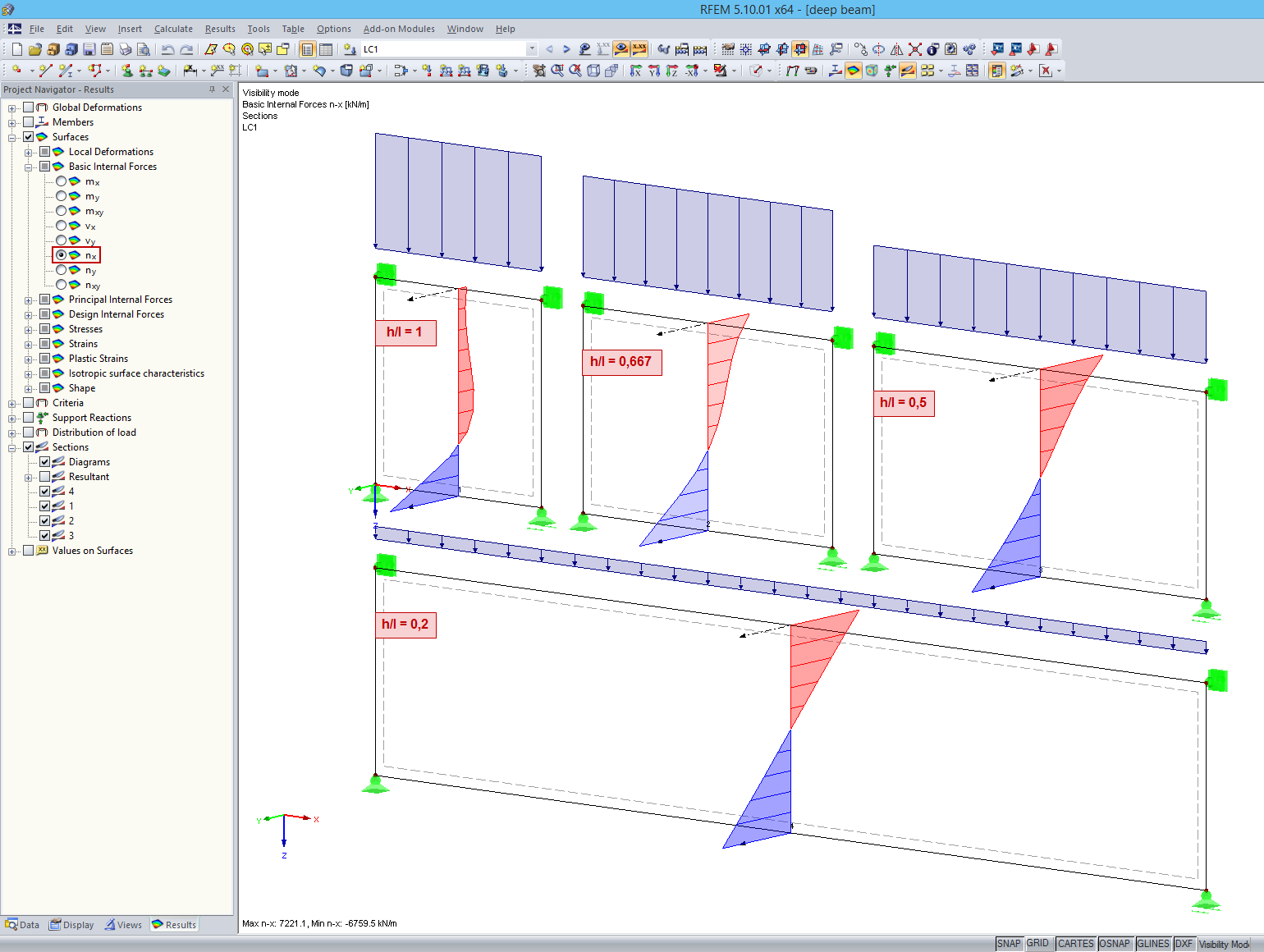
Task: Toggle surface results color display icon
Action: pyautogui.click(x=854, y=71)
